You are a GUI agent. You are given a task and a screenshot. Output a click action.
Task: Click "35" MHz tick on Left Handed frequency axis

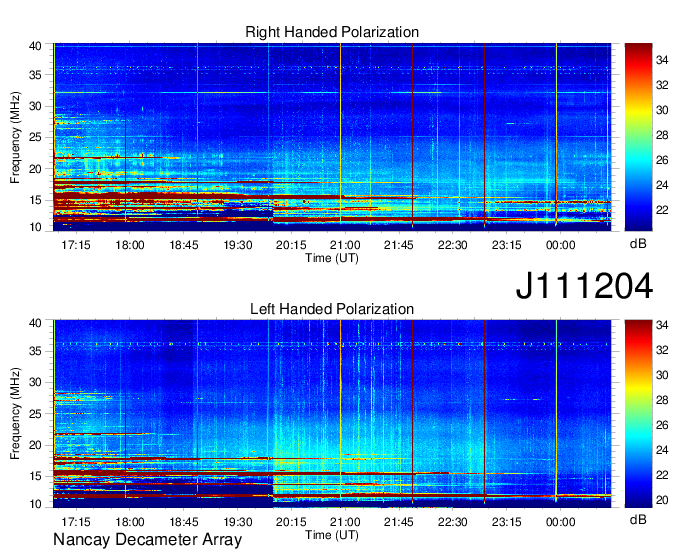tap(35, 351)
